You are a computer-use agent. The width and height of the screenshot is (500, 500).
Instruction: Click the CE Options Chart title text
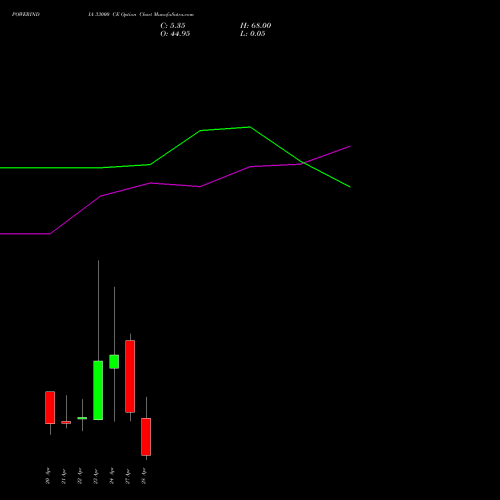click(141, 14)
